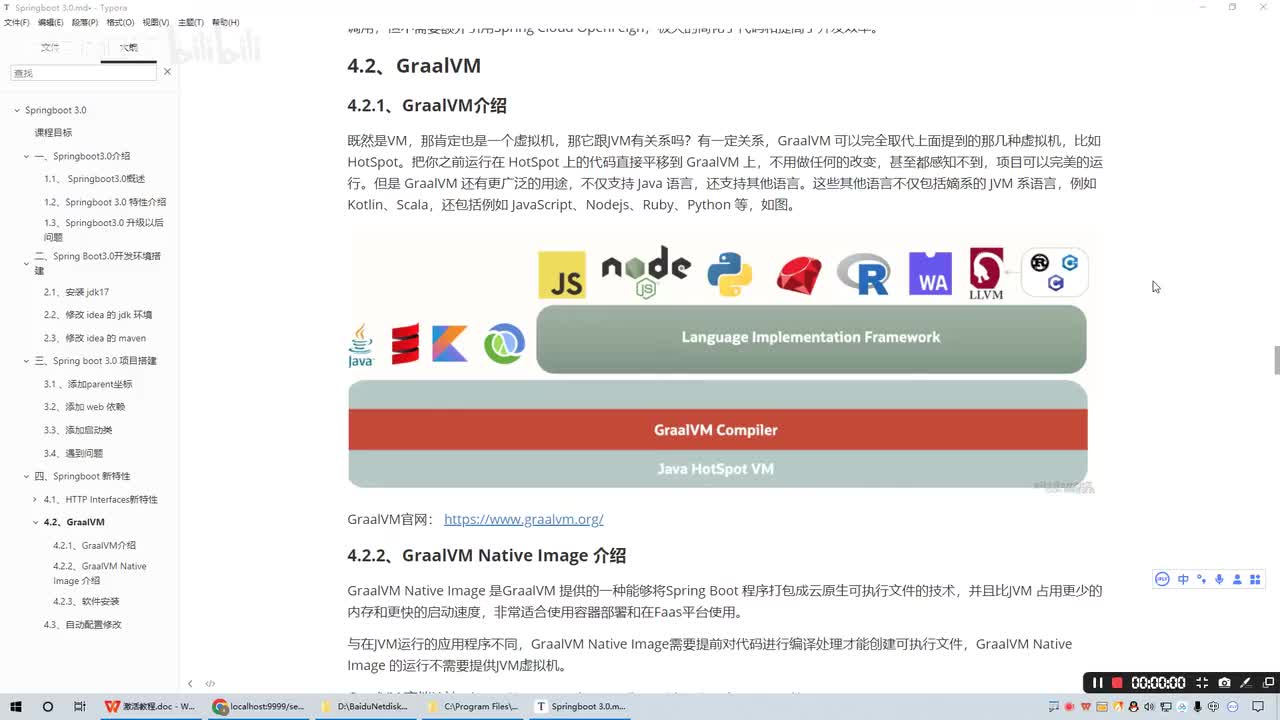Expand the 4.1、HTTP Interfaces新特性 outline item

(x=35, y=499)
